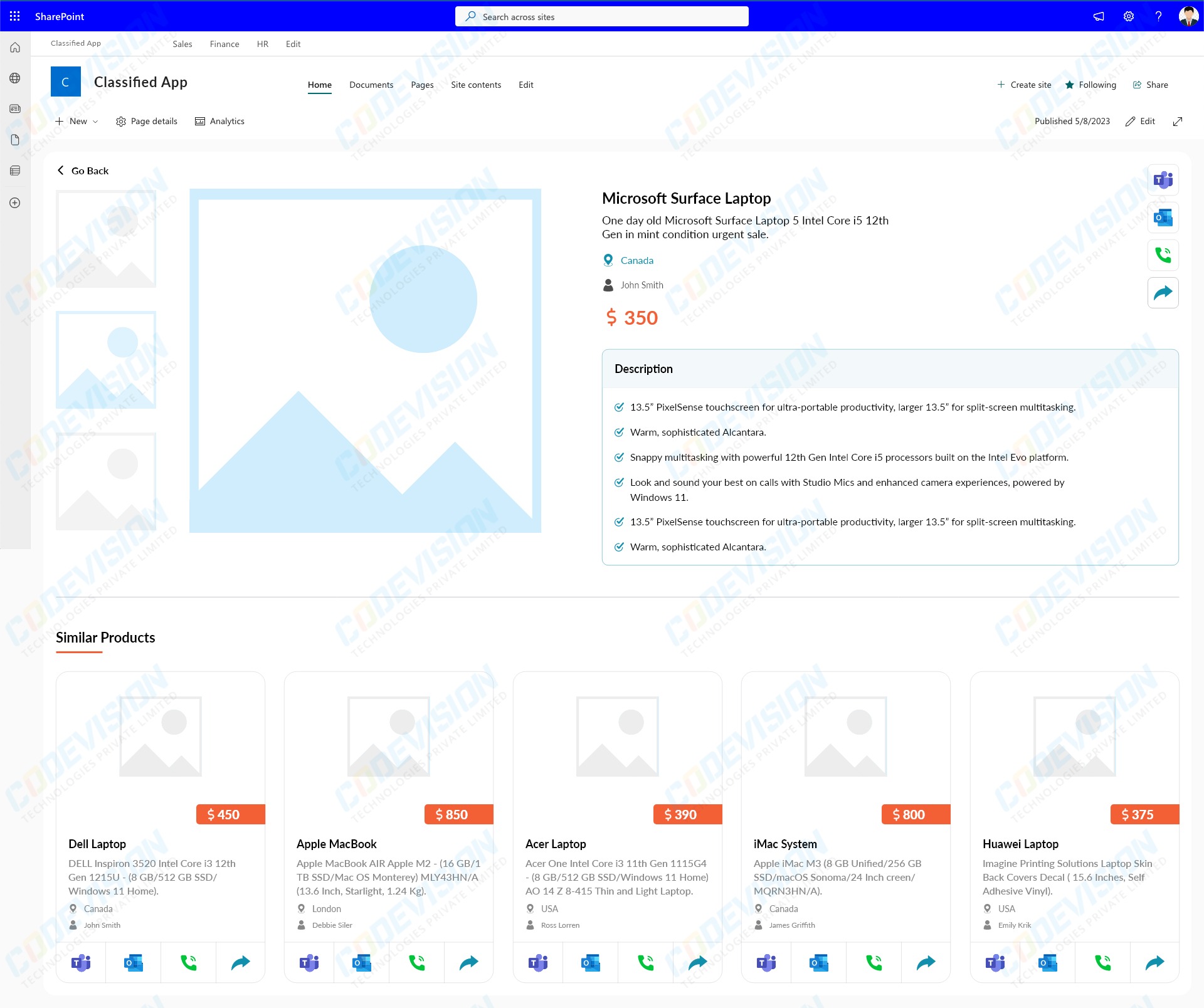Open the SharePoint app launcher grid
This screenshot has height=1008, width=1204.
[15, 16]
